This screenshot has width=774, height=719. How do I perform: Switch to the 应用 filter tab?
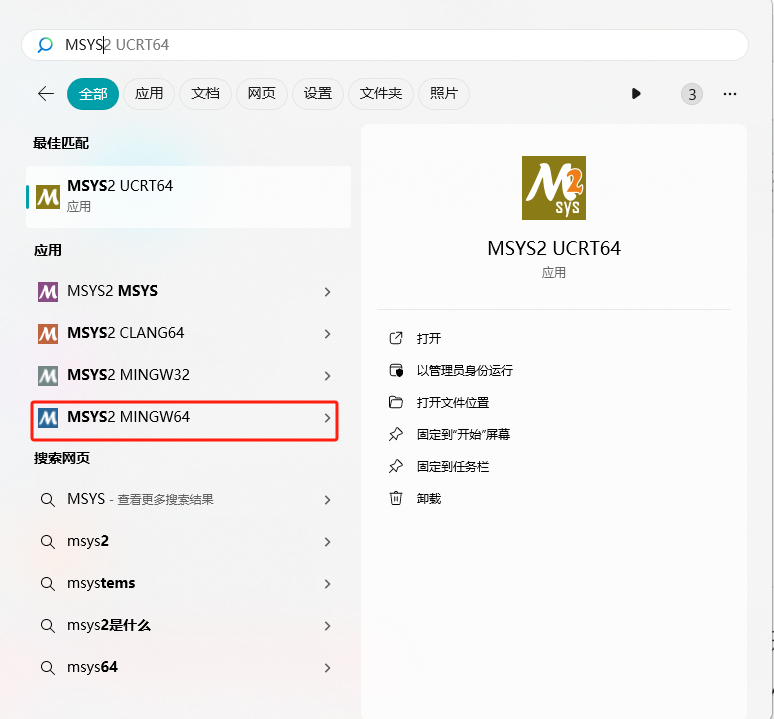[x=149, y=94]
